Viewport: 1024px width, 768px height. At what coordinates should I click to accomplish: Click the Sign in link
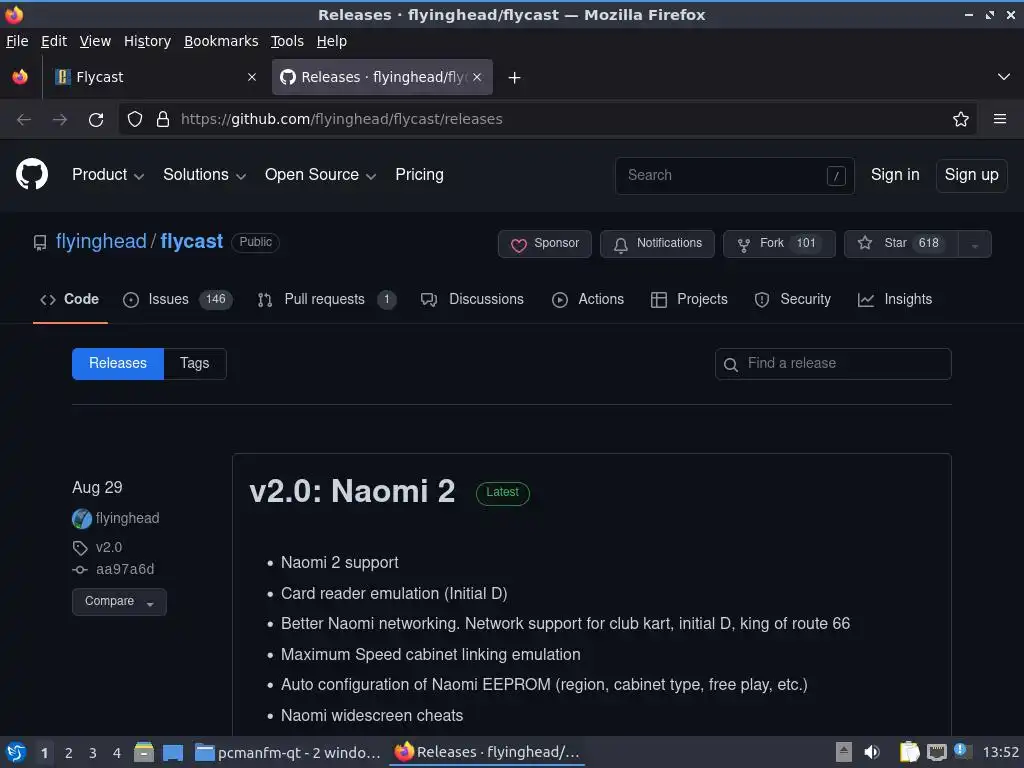[895, 175]
